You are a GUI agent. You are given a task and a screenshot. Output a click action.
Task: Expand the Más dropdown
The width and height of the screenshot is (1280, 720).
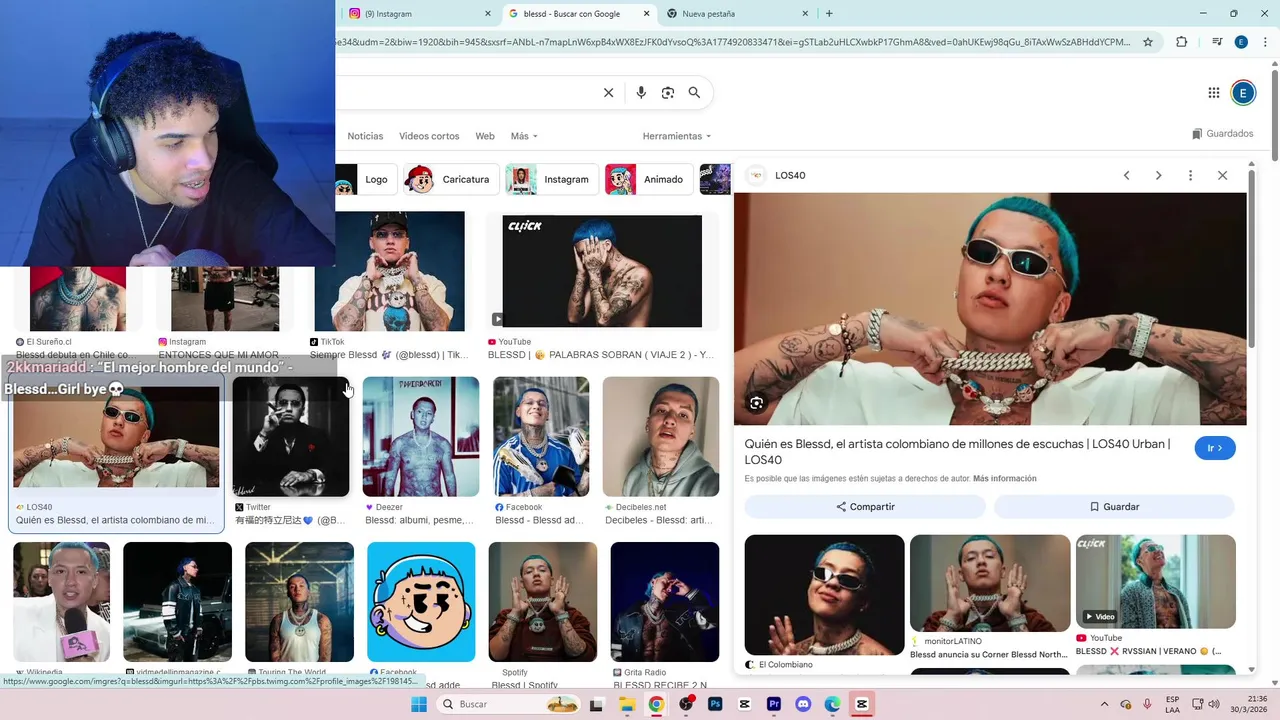[x=524, y=136]
